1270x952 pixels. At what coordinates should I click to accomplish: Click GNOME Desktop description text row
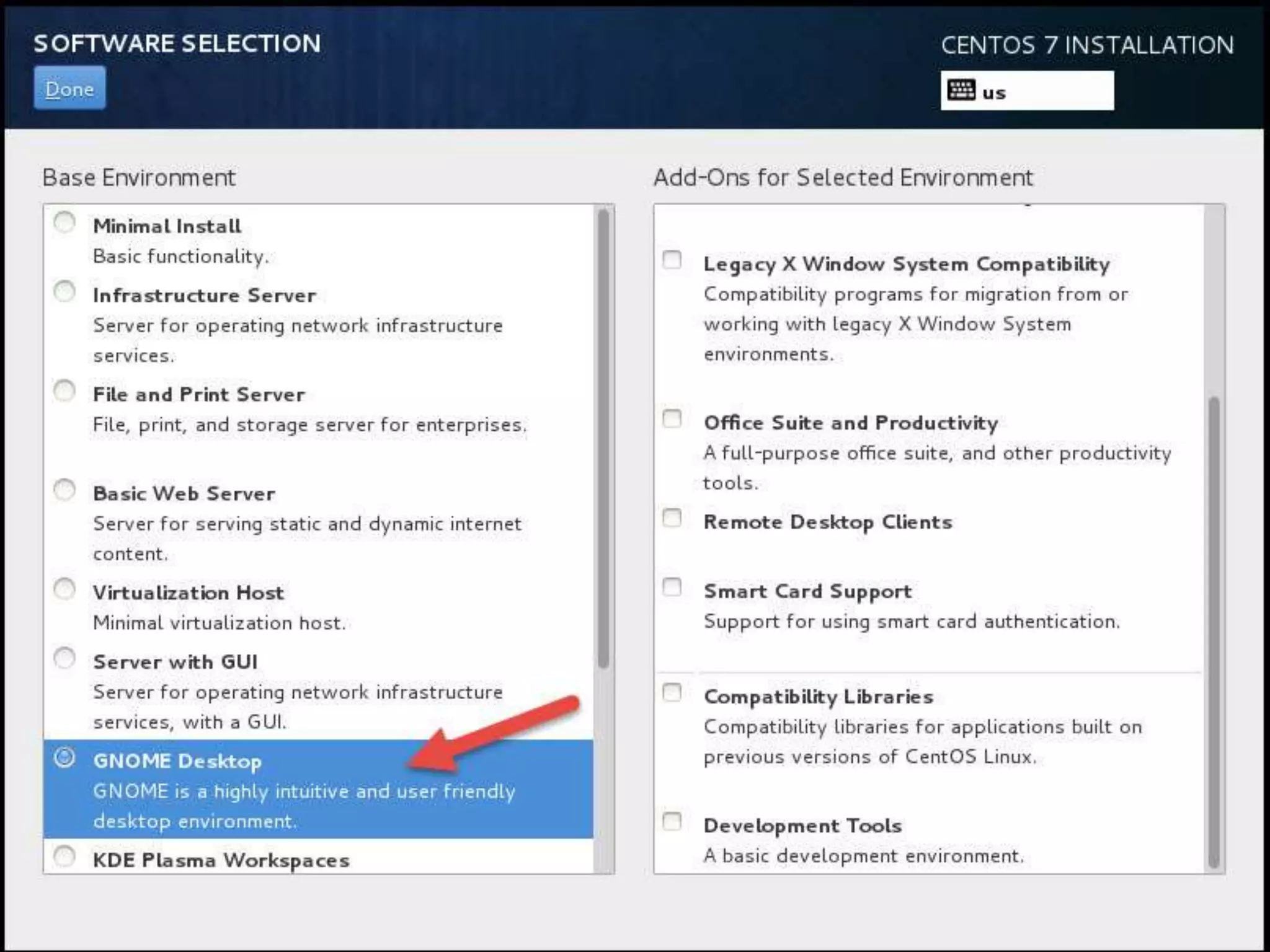click(304, 792)
